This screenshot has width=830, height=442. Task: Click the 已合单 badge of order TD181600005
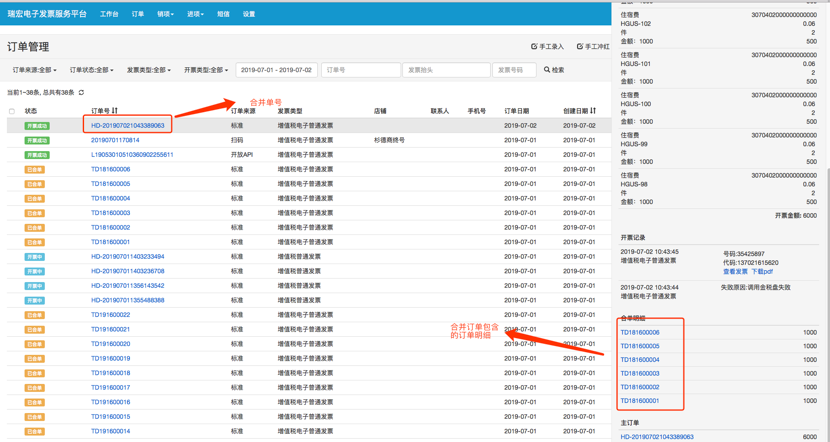(x=34, y=184)
